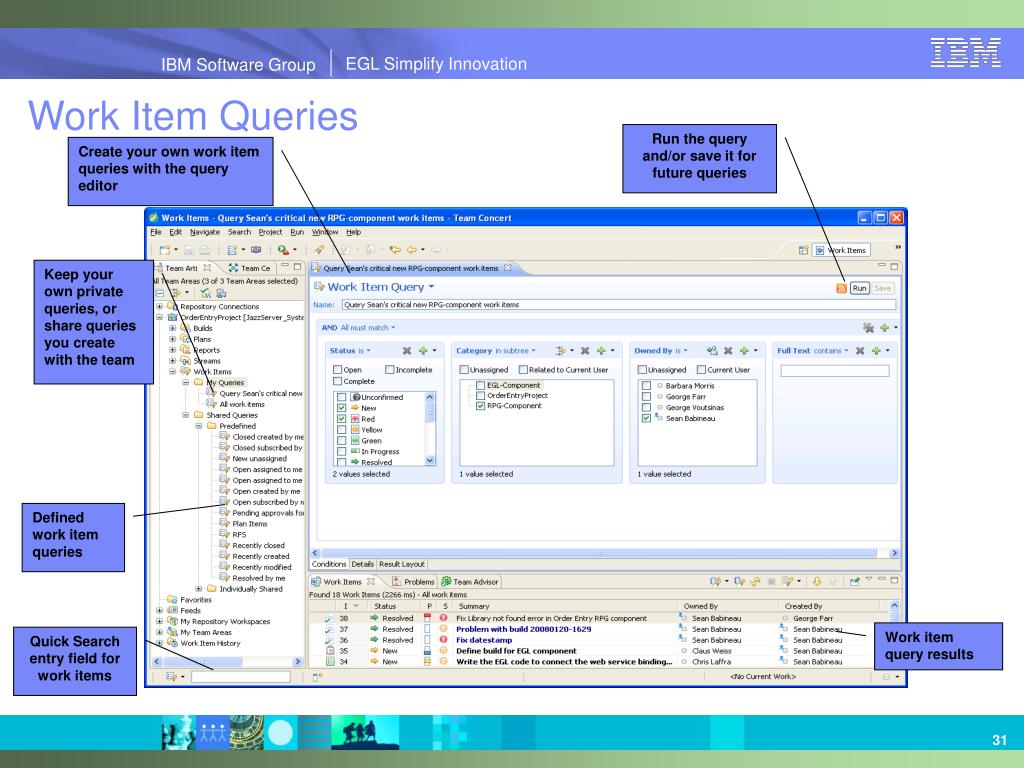Screen dimensions: 1024x768
Task: Check the Barbara Morris owner checkbox
Action: (x=647, y=385)
